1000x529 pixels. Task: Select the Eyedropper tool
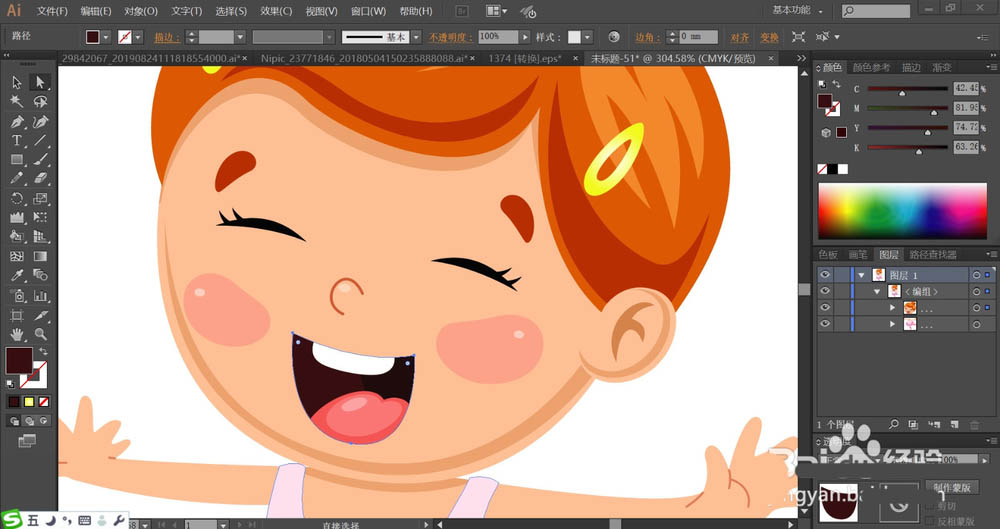(x=17, y=276)
